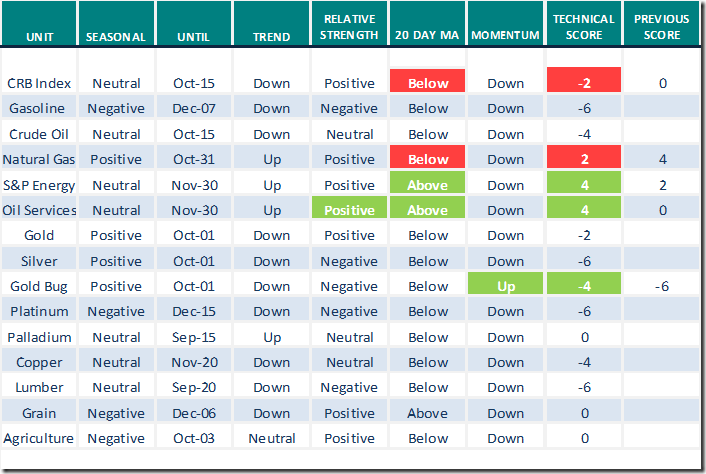Click the SEASONAL column header
This screenshot has height=474, width=706.
coord(115,37)
